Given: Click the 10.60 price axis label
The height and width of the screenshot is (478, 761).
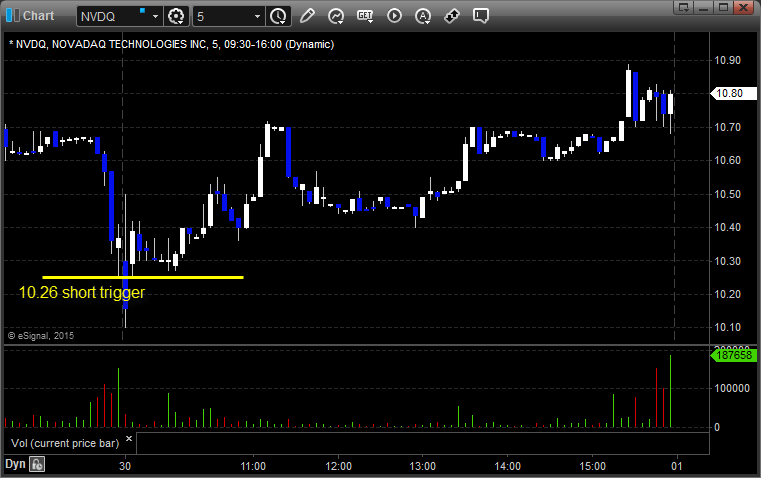Looking at the screenshot, I should 728,160.
